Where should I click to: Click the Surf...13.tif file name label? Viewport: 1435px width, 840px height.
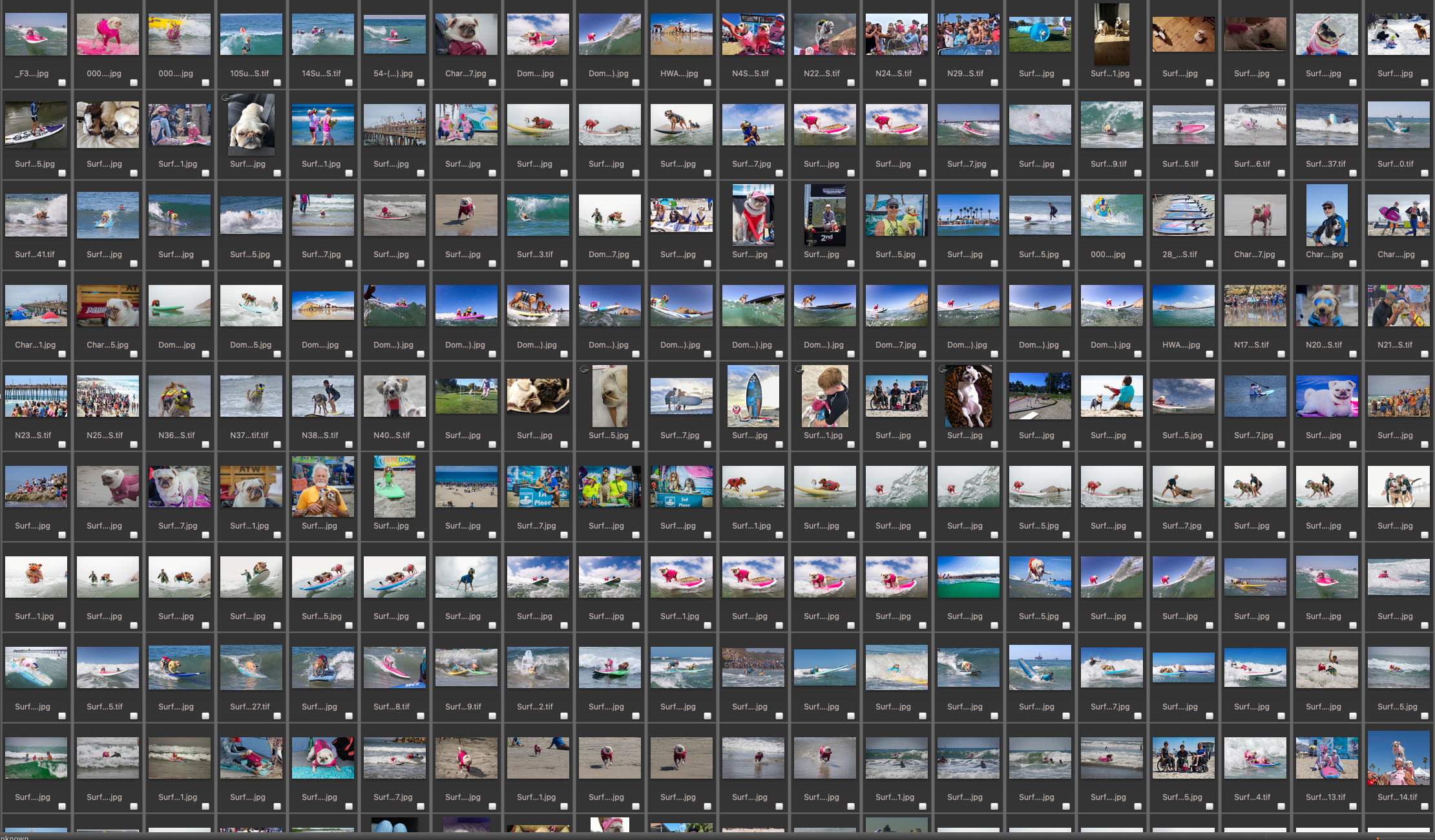1325,797
